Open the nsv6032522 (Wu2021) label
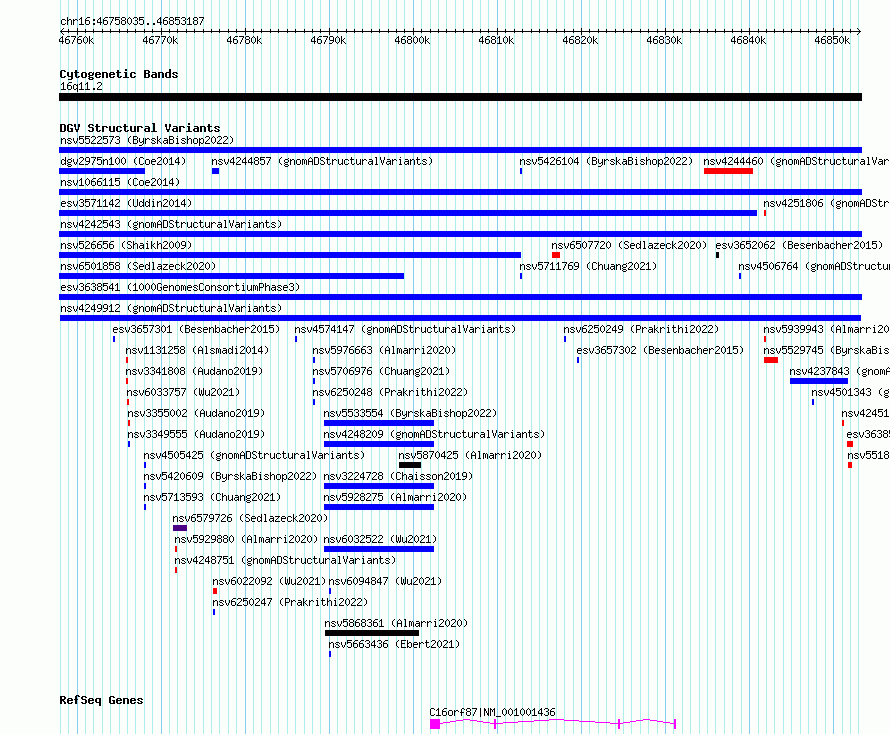Screen dimensions: 890x734 click(380, 539)
